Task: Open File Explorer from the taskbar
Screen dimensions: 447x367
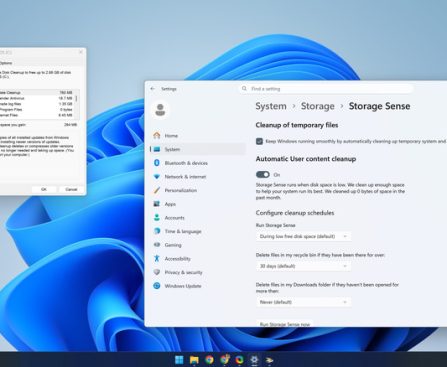Action: (x=194, y=360)
